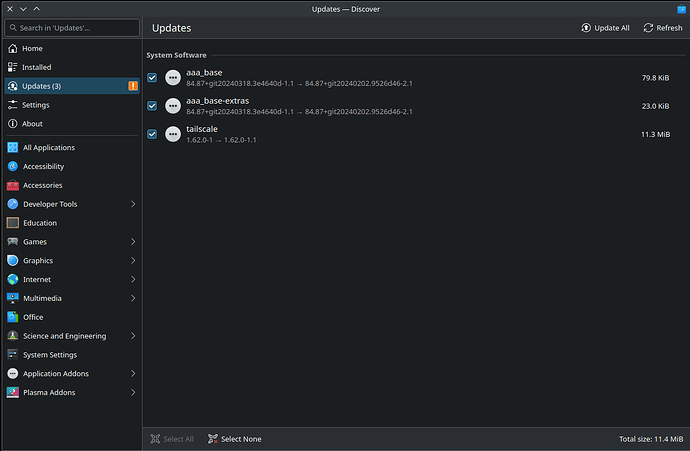Open the Installed section
690x451 pixels.
point(36,67)
